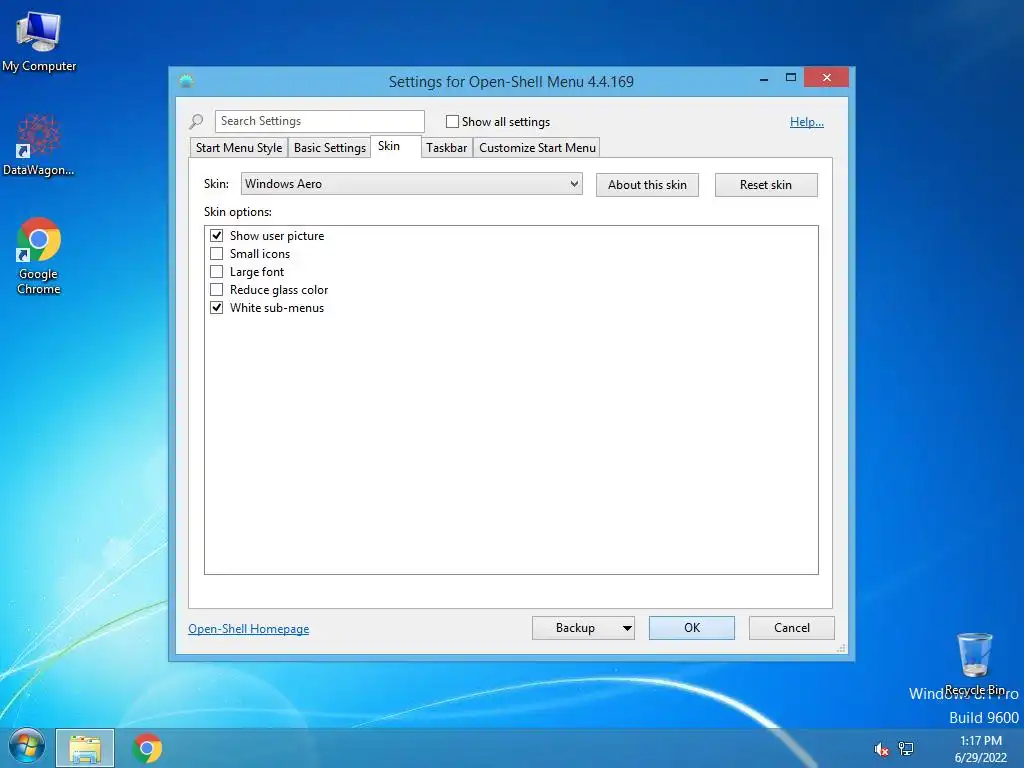Open the Recycle Bin on the desktop

[974, 663]
